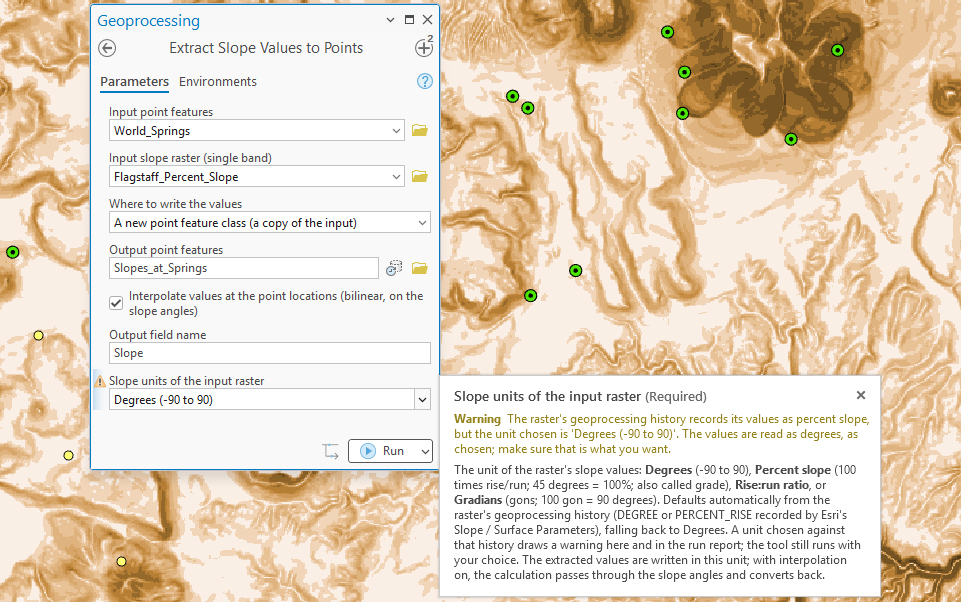961x602 pixels.
Task: Open tool help question mark icon
Action: (x=424, y=81)
